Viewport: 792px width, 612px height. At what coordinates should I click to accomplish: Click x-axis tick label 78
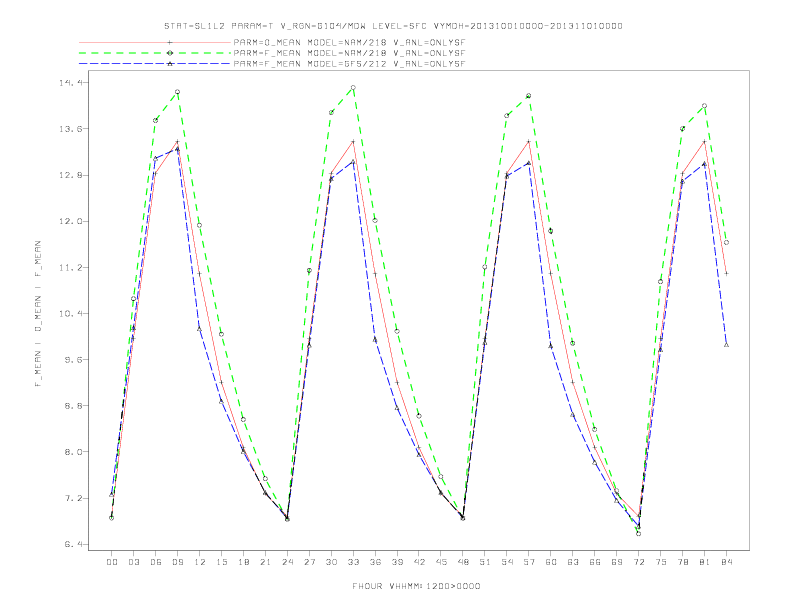pyautogui.click(x=682, y=562)
